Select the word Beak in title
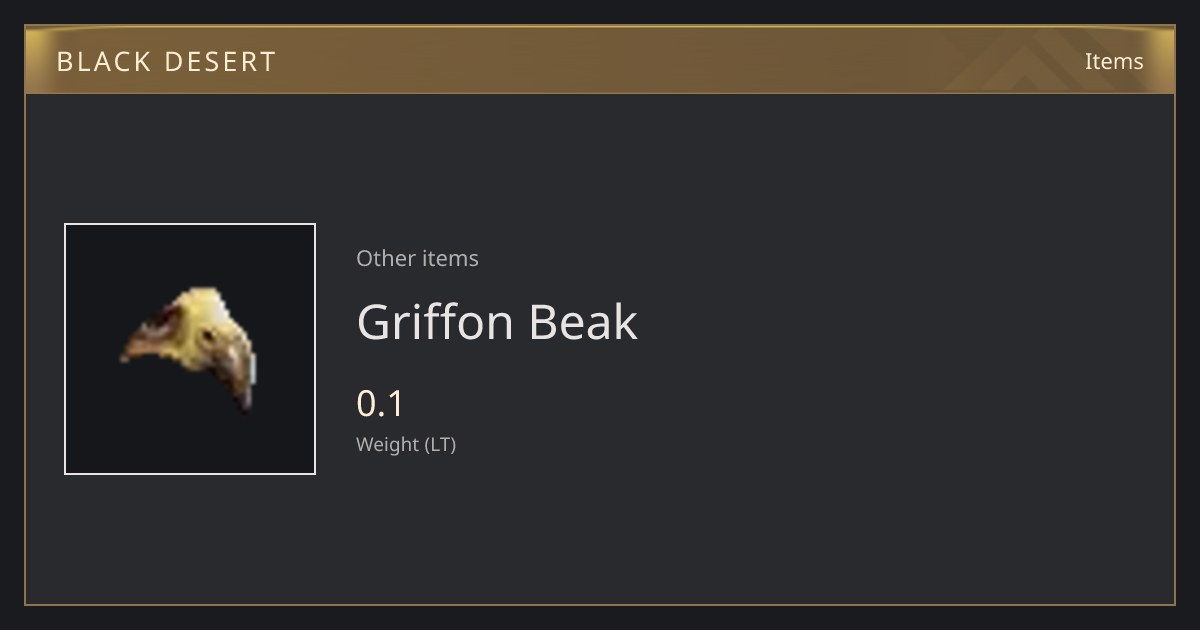The width and height of the screenshot is (1200, 630). pos(583,322)
